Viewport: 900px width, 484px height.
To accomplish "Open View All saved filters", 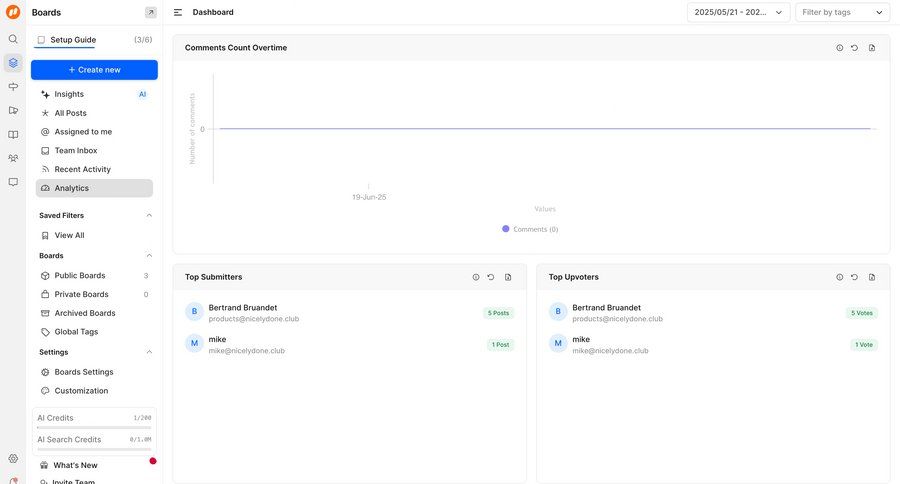I will 94,235.
